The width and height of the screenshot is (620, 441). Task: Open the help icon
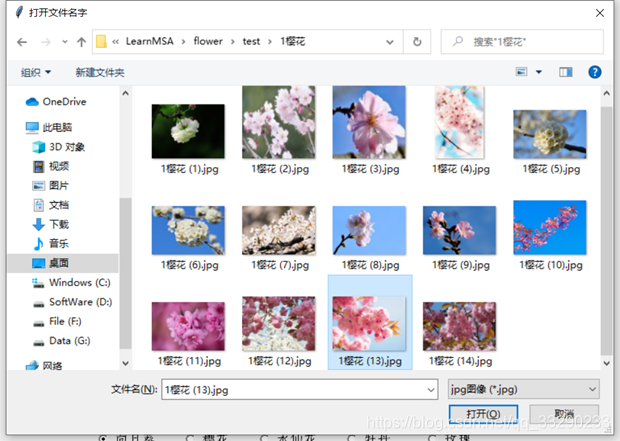(595, 72)
